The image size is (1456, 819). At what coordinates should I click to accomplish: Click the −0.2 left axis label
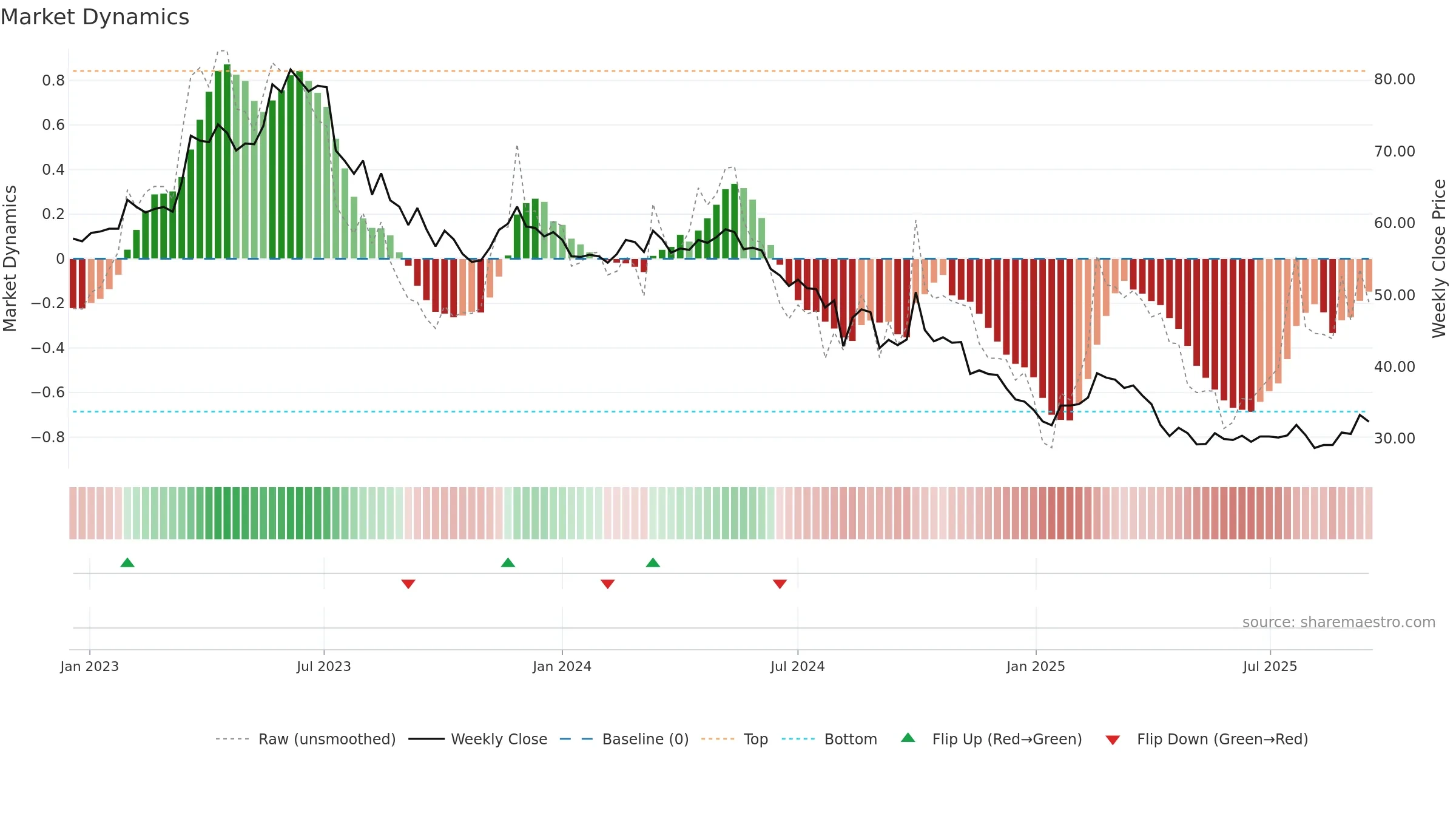click(48, 303)
